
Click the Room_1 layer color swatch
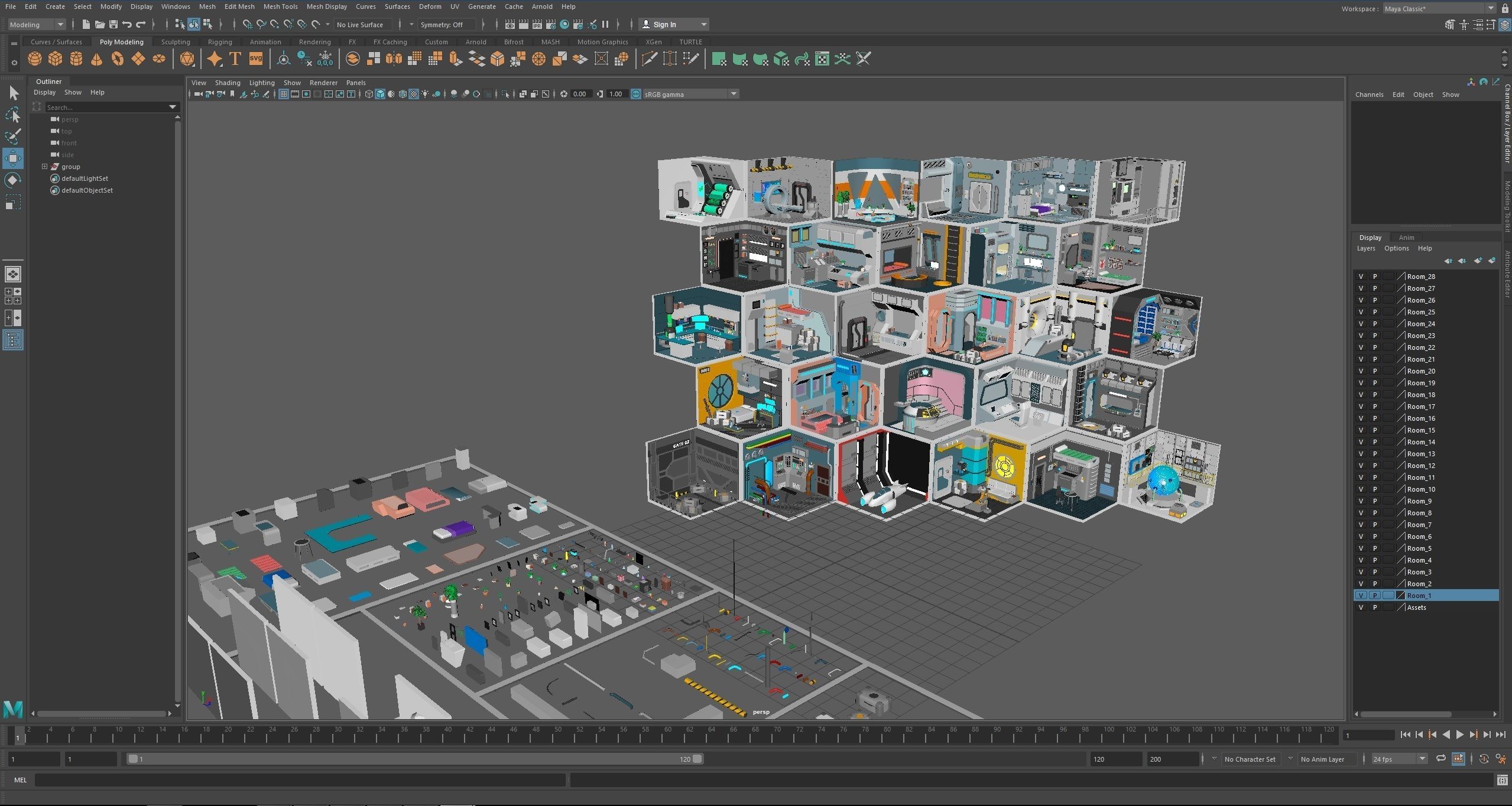[1400, 596]
